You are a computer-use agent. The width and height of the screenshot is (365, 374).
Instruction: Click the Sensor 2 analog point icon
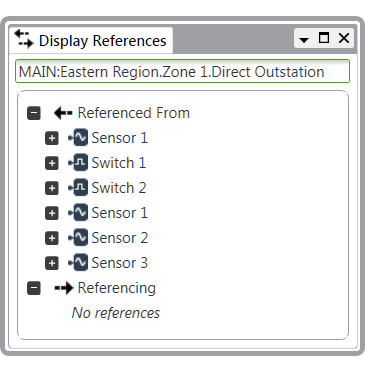pos(78,238)
